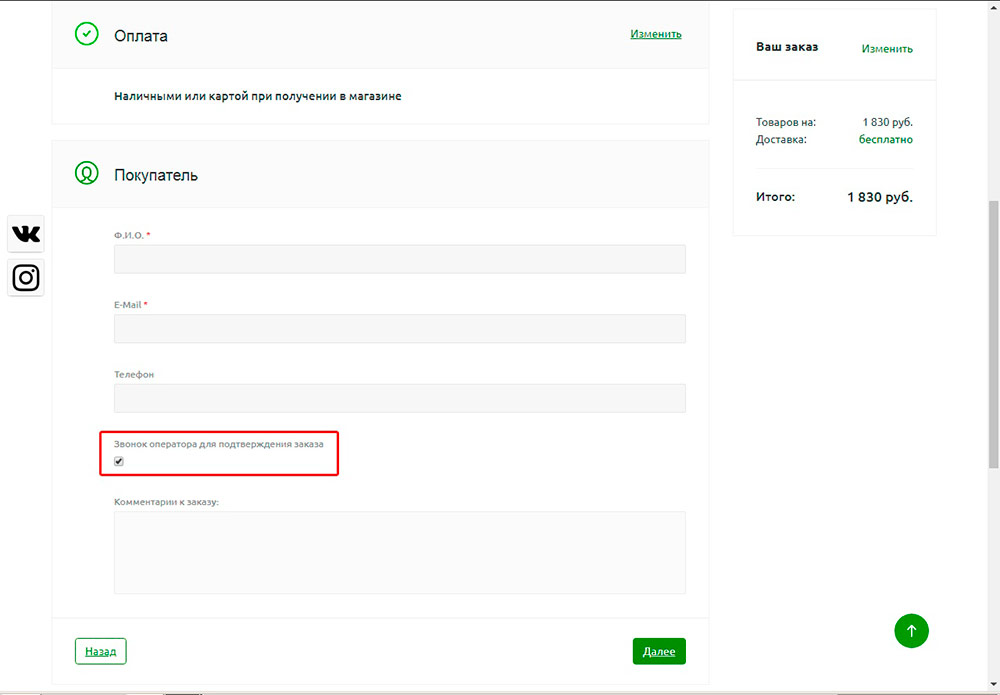Click into the Комментарии к заказу textarea
The height and width of the screenshot is (695, 1000).
point(400,553)
